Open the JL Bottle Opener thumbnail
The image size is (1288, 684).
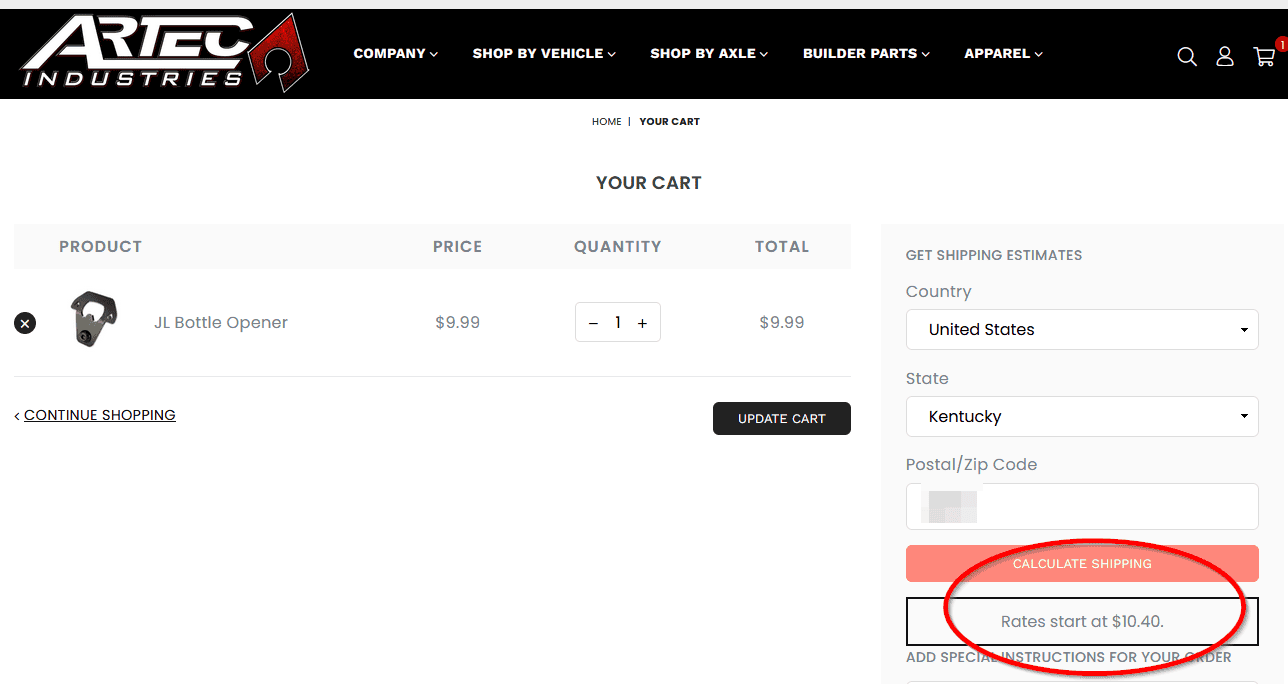pyautogui.click(x=94, y=320)
